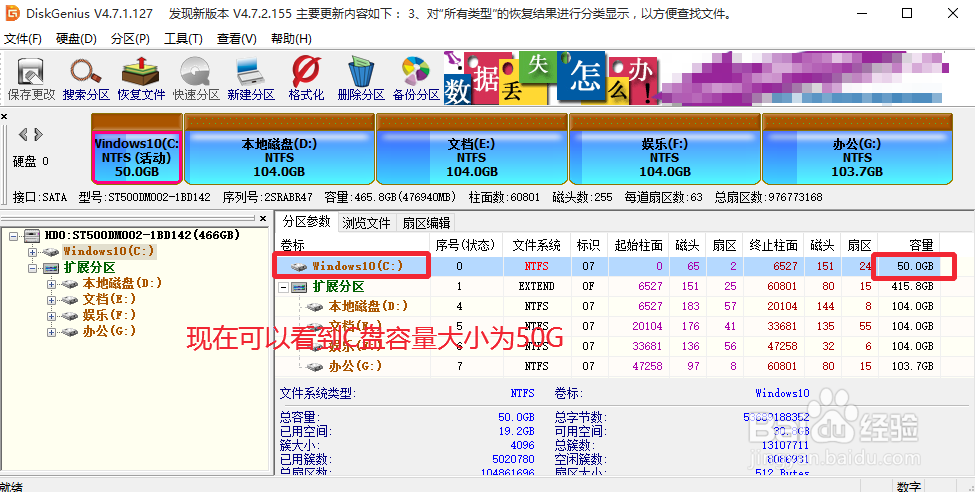Collapse the 扩展分区 tree node
The width and height of the screenshot is (975, 492).
[x=32, y=268]
